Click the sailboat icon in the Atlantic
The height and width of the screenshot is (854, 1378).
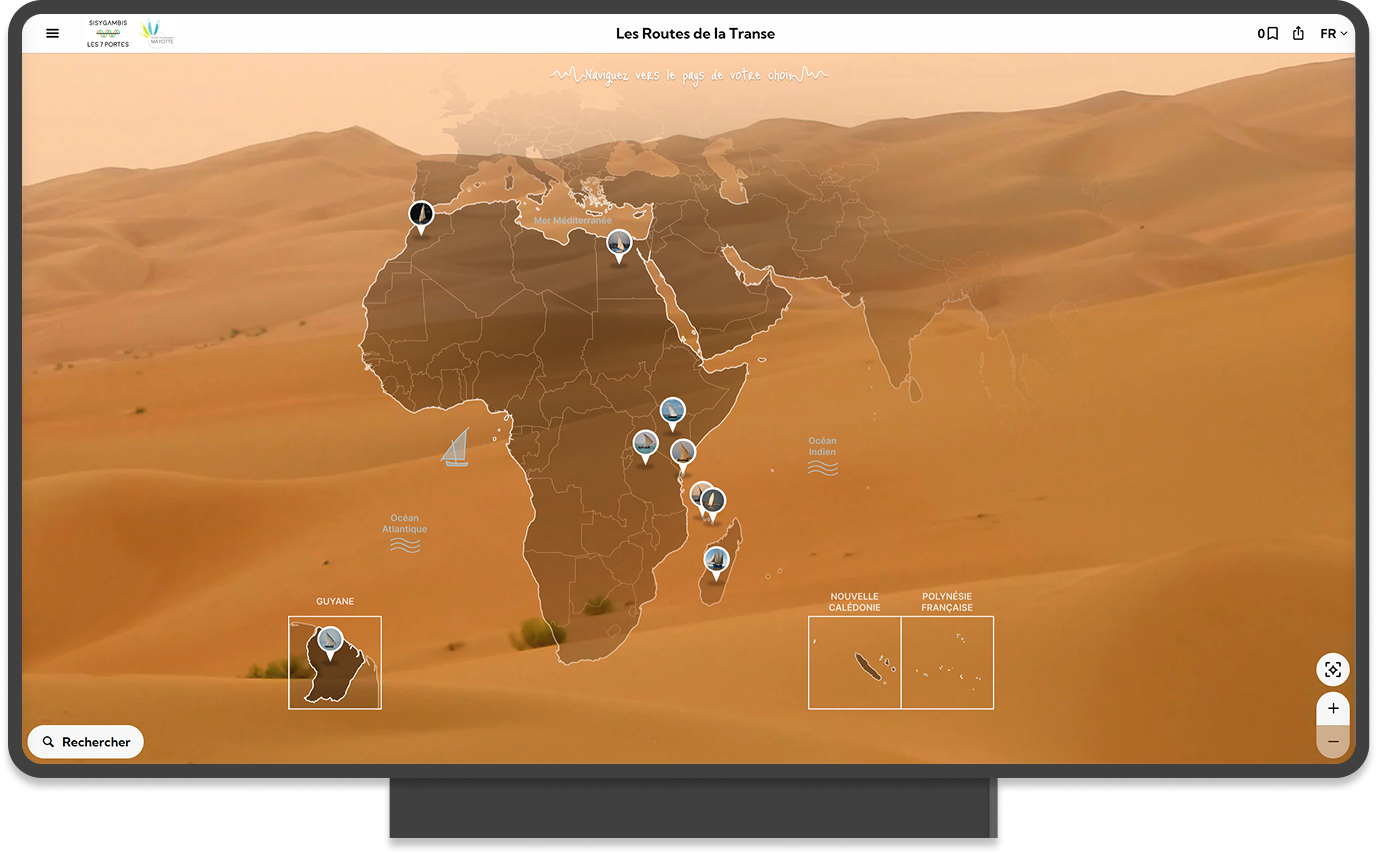(x=456, y=447)
